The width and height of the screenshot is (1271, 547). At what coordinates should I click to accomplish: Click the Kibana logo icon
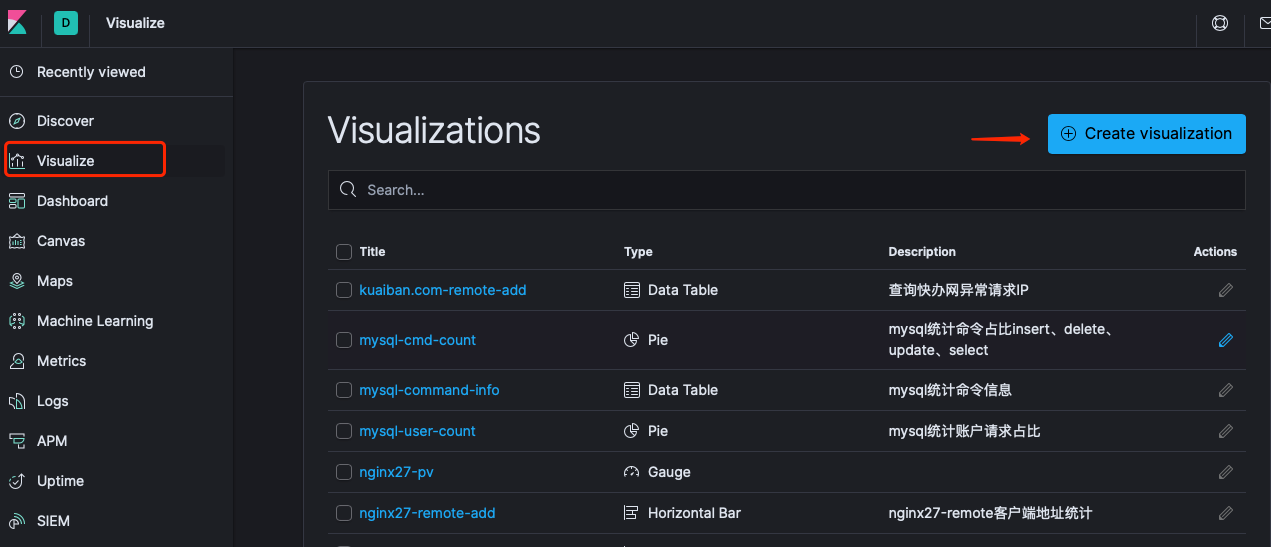click(18, 23)
